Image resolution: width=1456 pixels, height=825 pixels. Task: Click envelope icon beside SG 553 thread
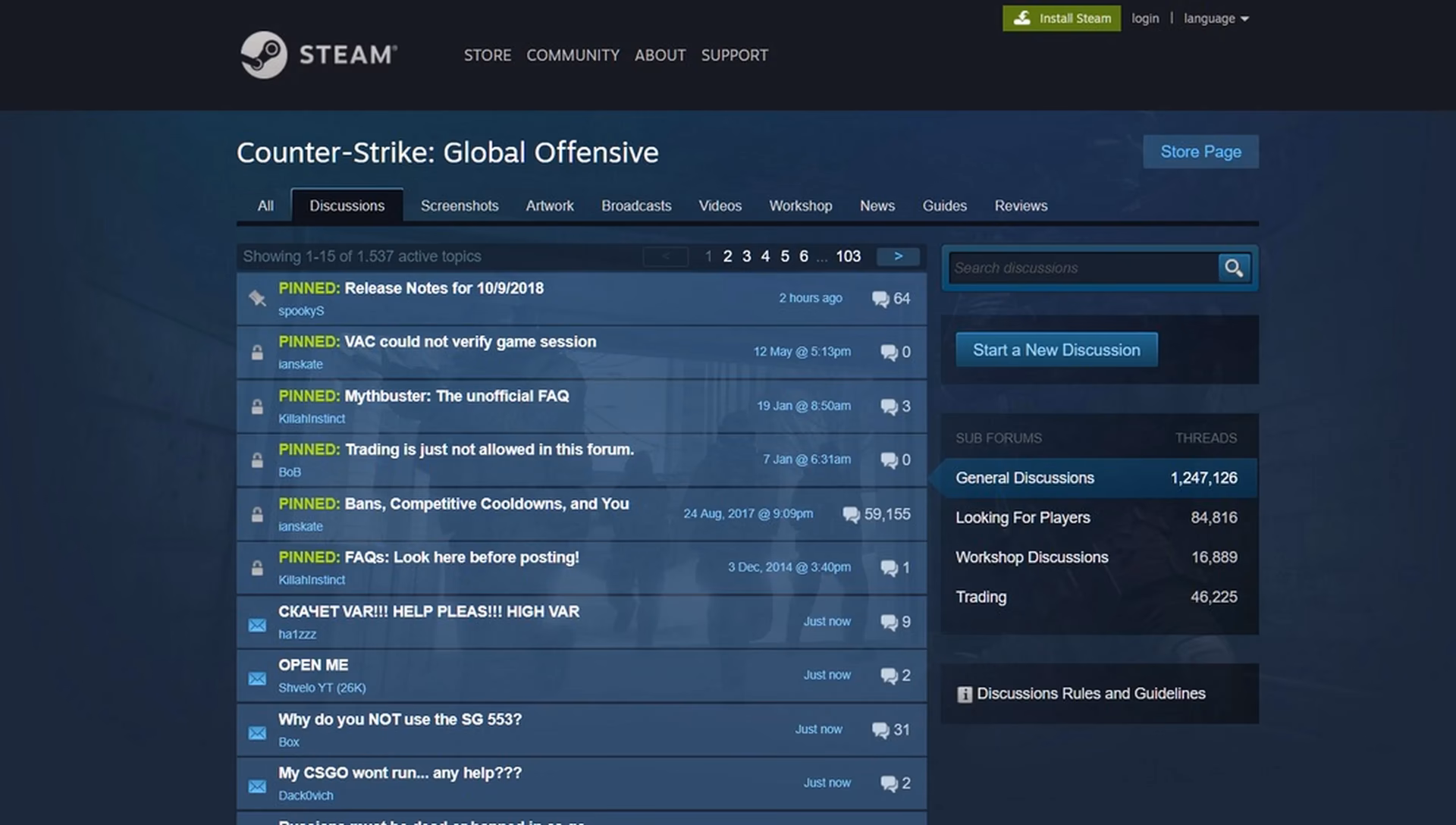257,732
